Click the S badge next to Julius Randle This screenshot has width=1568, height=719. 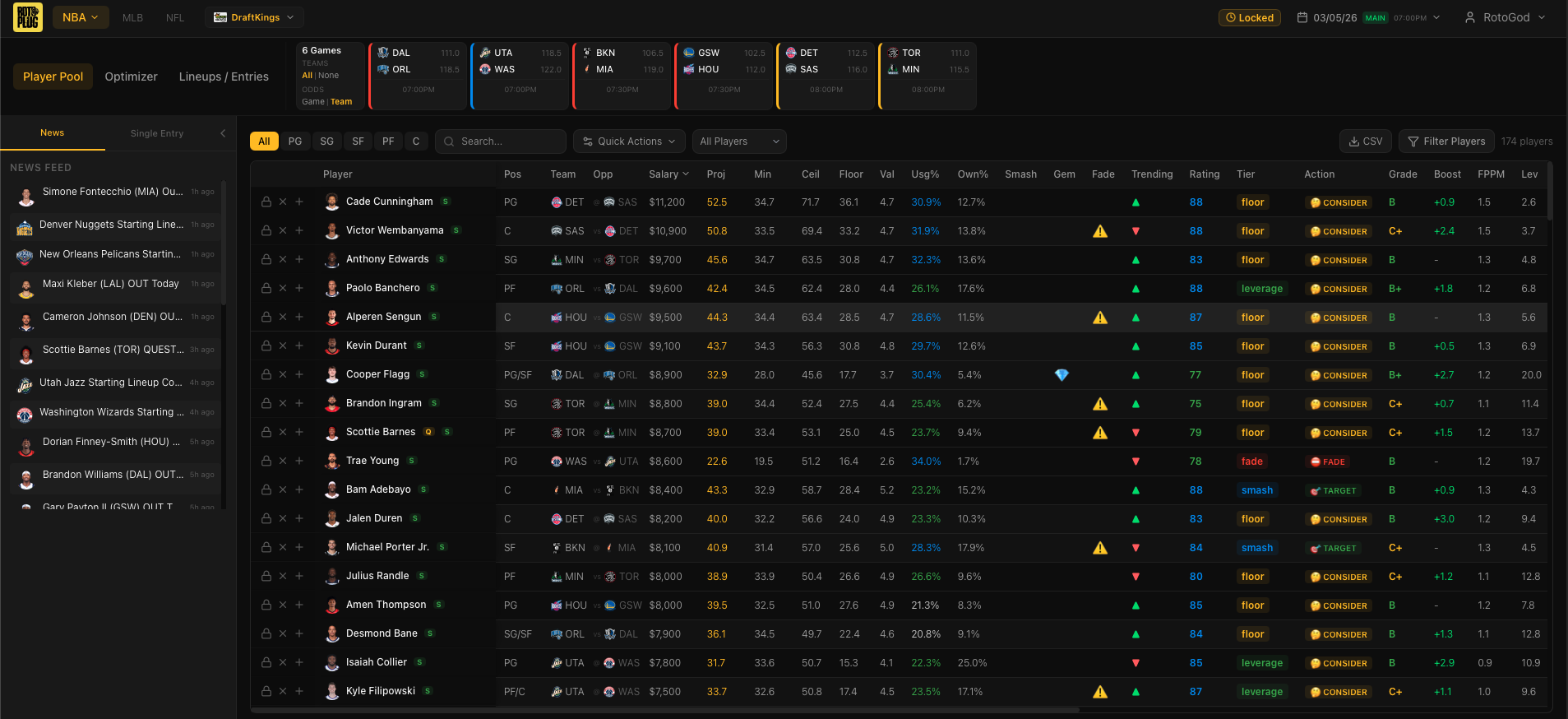click(x=422, y=576)
